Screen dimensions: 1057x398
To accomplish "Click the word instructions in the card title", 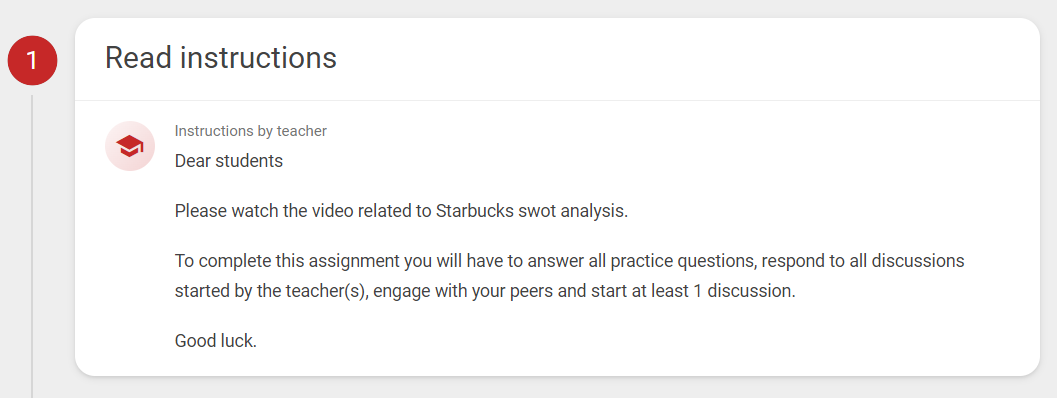I will coord(259,58).
